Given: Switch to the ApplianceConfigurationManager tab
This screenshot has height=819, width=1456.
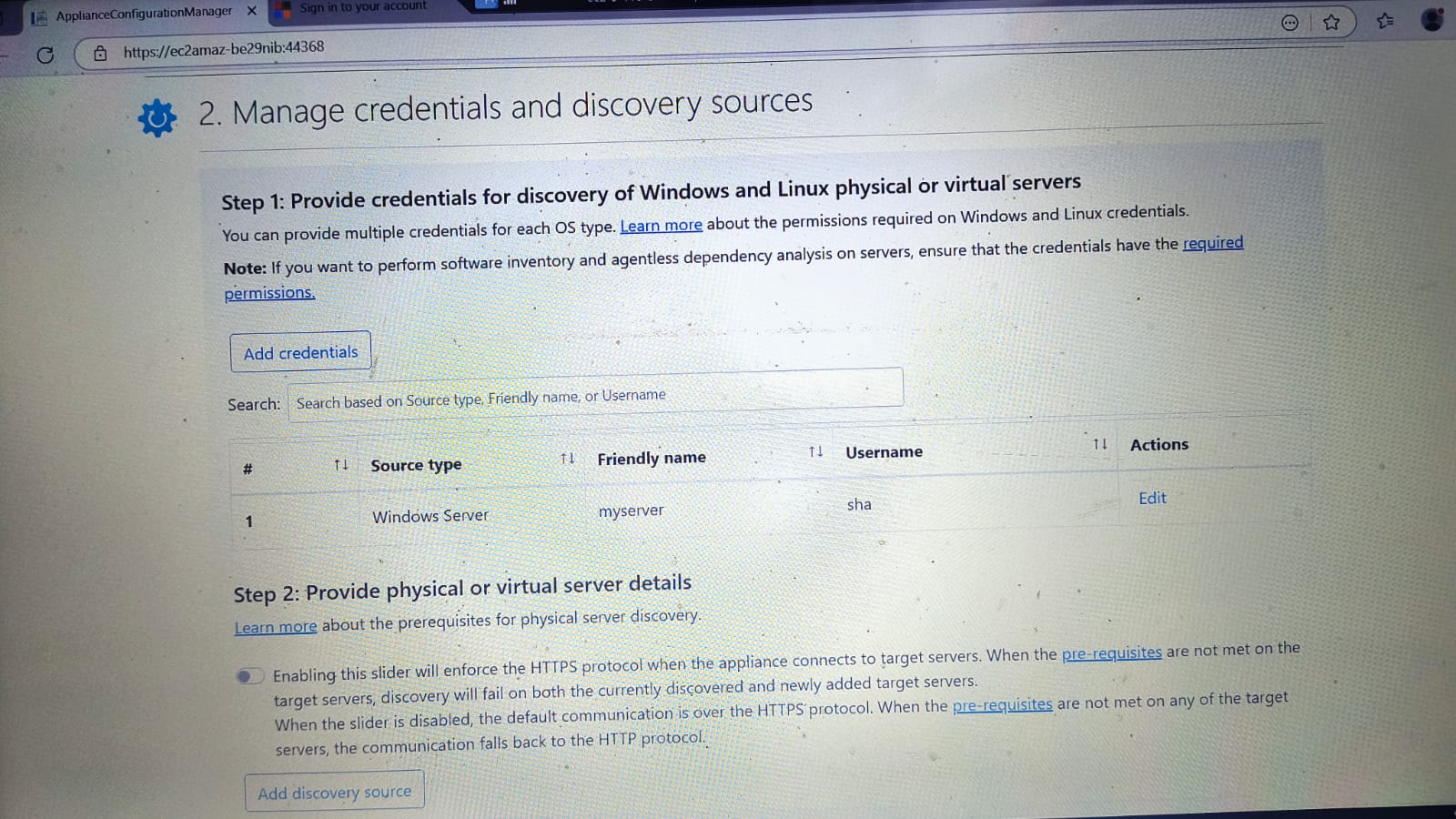Looking at the screenshot, I should [x=144, y=14].
